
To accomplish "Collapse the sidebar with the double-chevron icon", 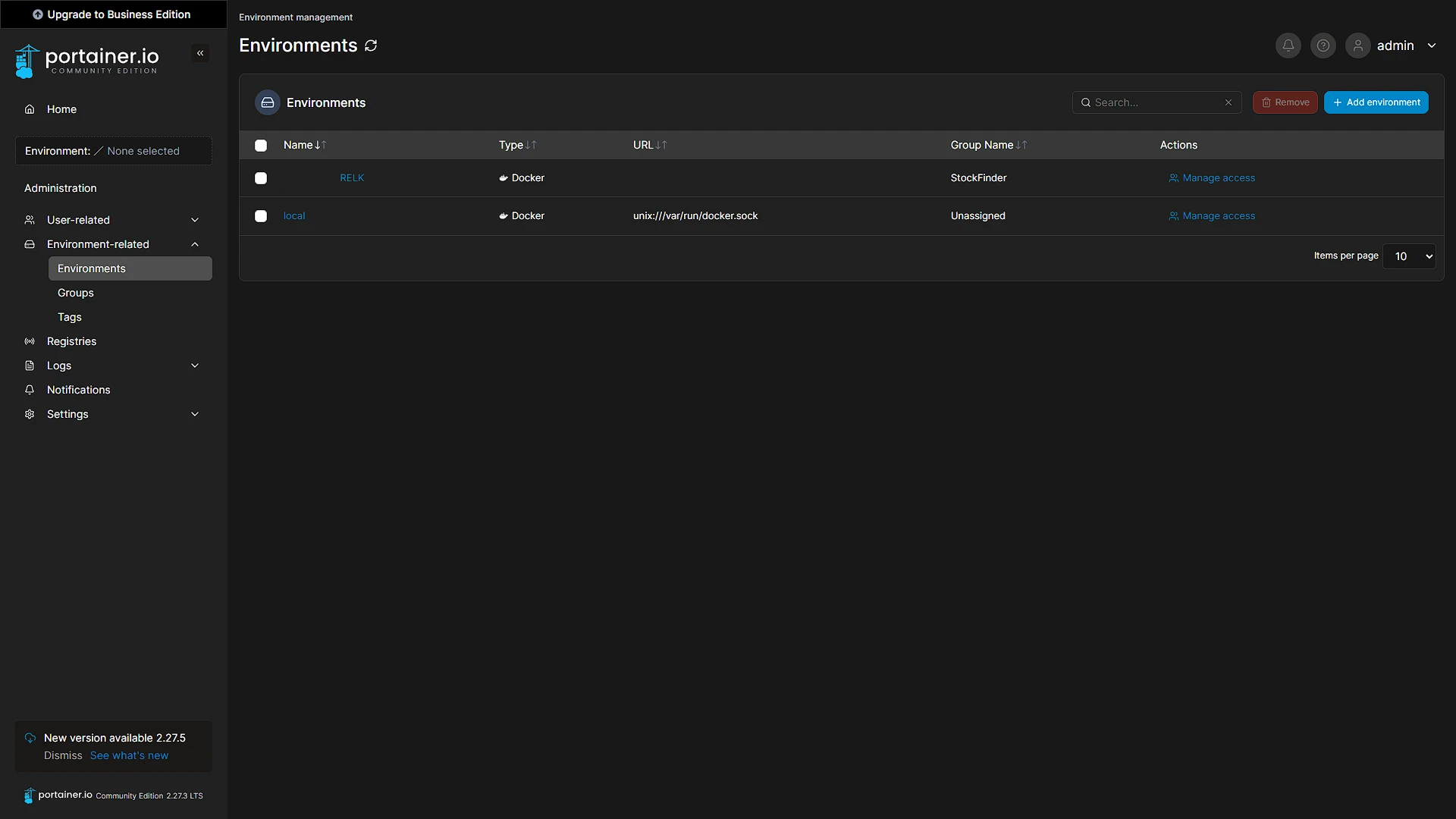I will coord(200,53).
